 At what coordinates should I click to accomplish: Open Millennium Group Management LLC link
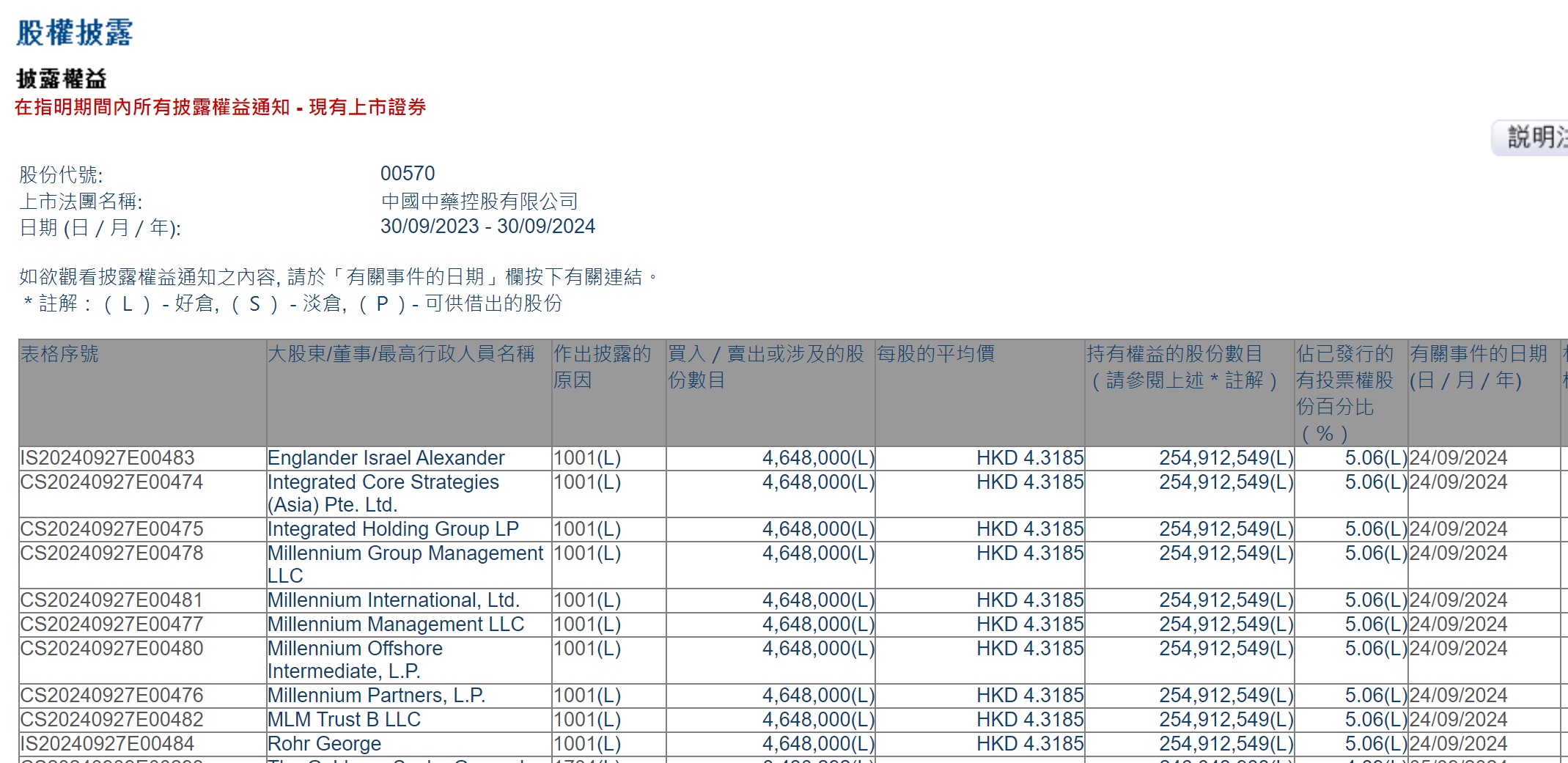(x=405, y=564)
